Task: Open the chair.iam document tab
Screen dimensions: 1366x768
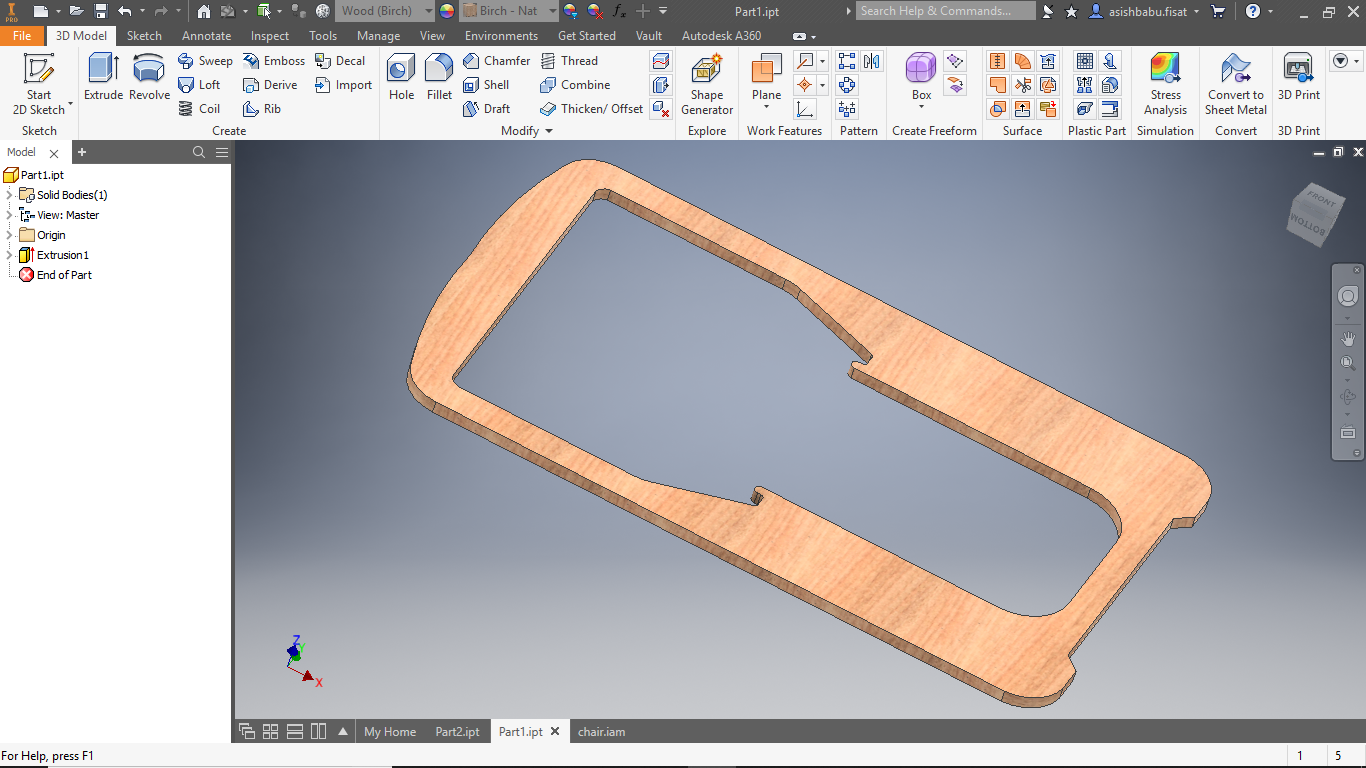Action: [x=601, y=732]
